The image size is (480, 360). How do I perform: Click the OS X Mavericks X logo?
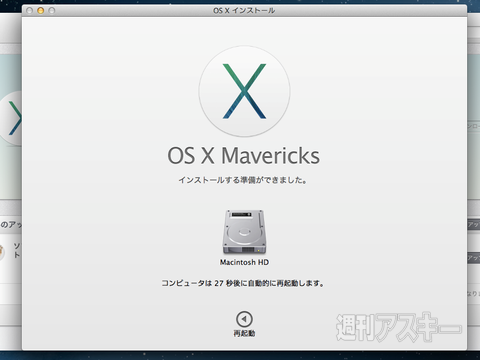click(244, 91)
